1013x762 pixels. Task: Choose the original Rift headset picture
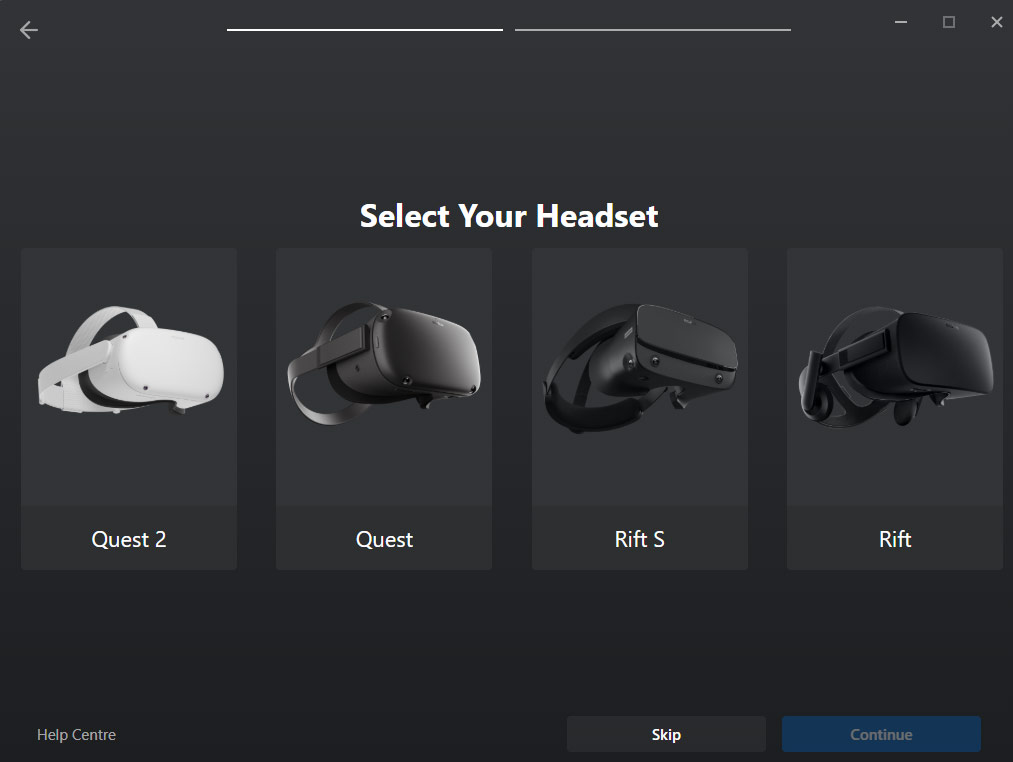(x=895, y=368)
